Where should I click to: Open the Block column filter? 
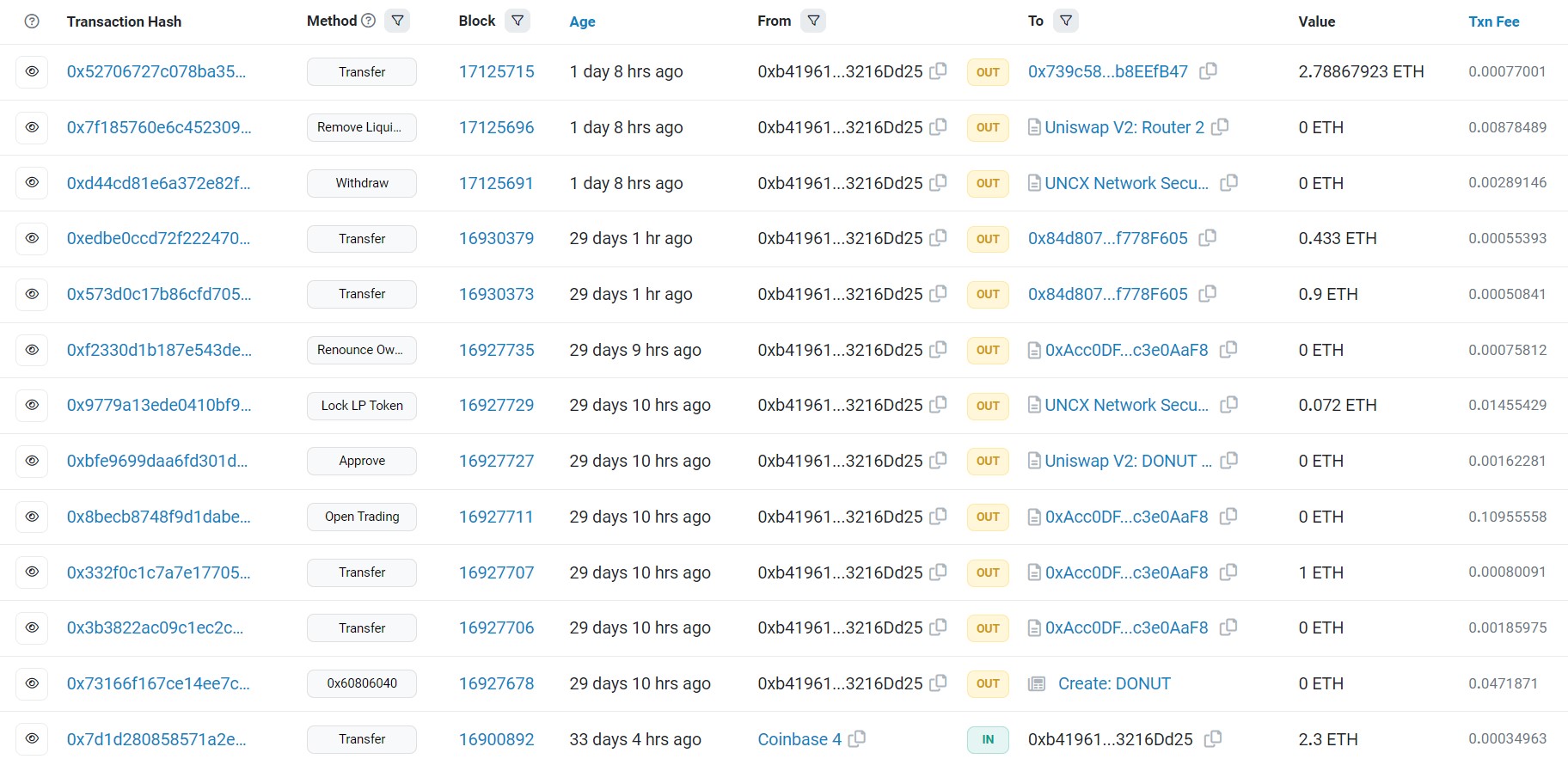tap(518, 21)
